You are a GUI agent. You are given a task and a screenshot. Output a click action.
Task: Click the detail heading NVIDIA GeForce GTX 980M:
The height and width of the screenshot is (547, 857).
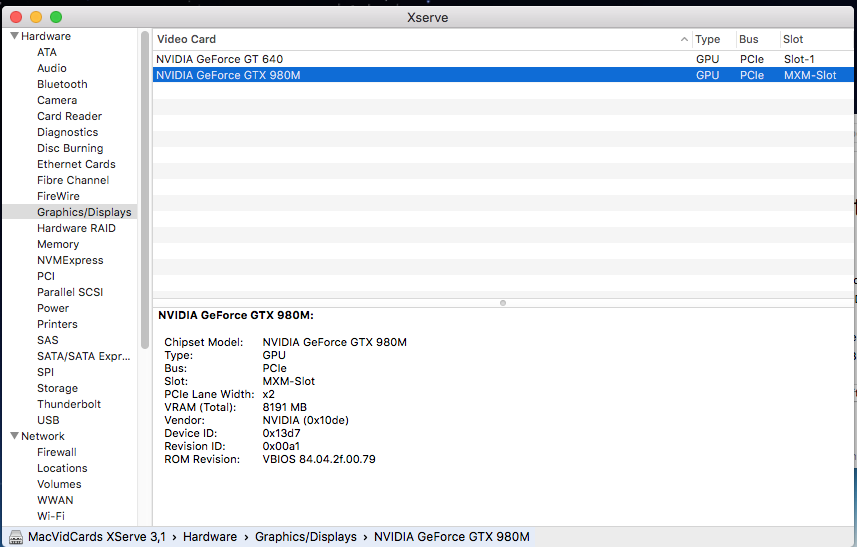pyautogui.click(x=236, y=315)
